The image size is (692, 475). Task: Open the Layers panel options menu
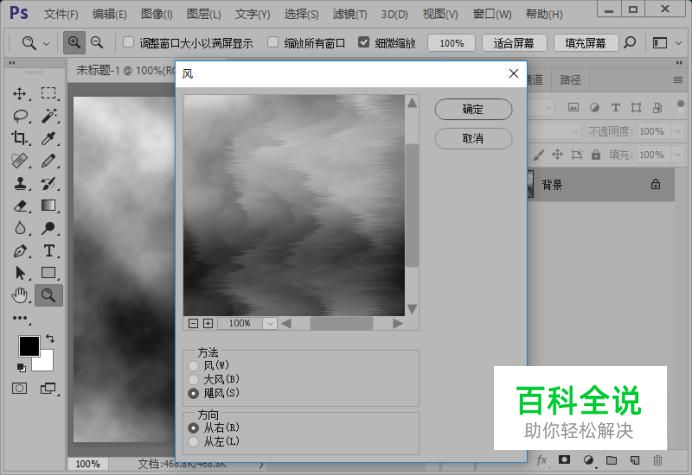[x=678, y=80]
